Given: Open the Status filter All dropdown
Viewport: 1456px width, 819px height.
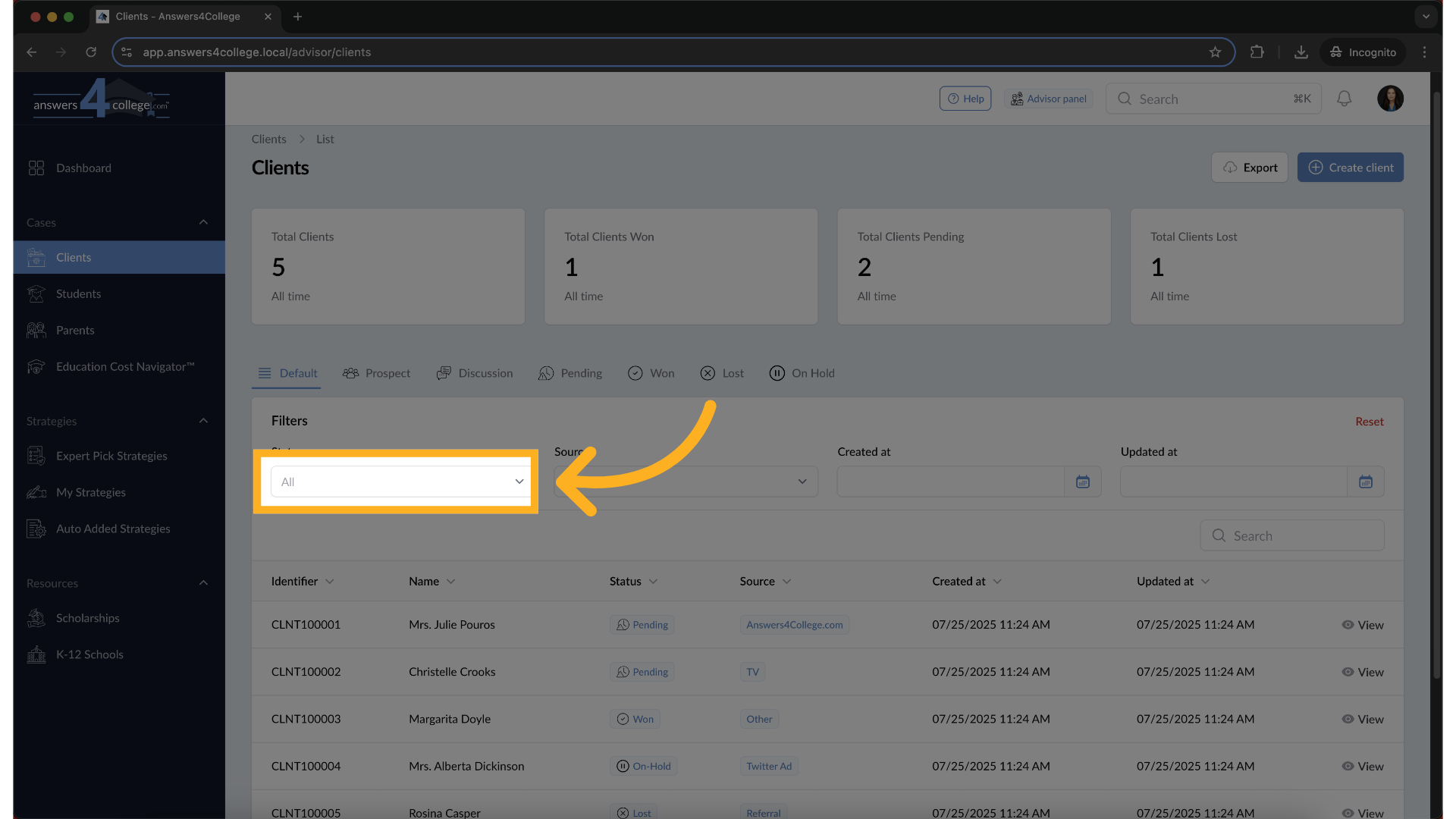Looking at the screenshot, I should (400, 481).
